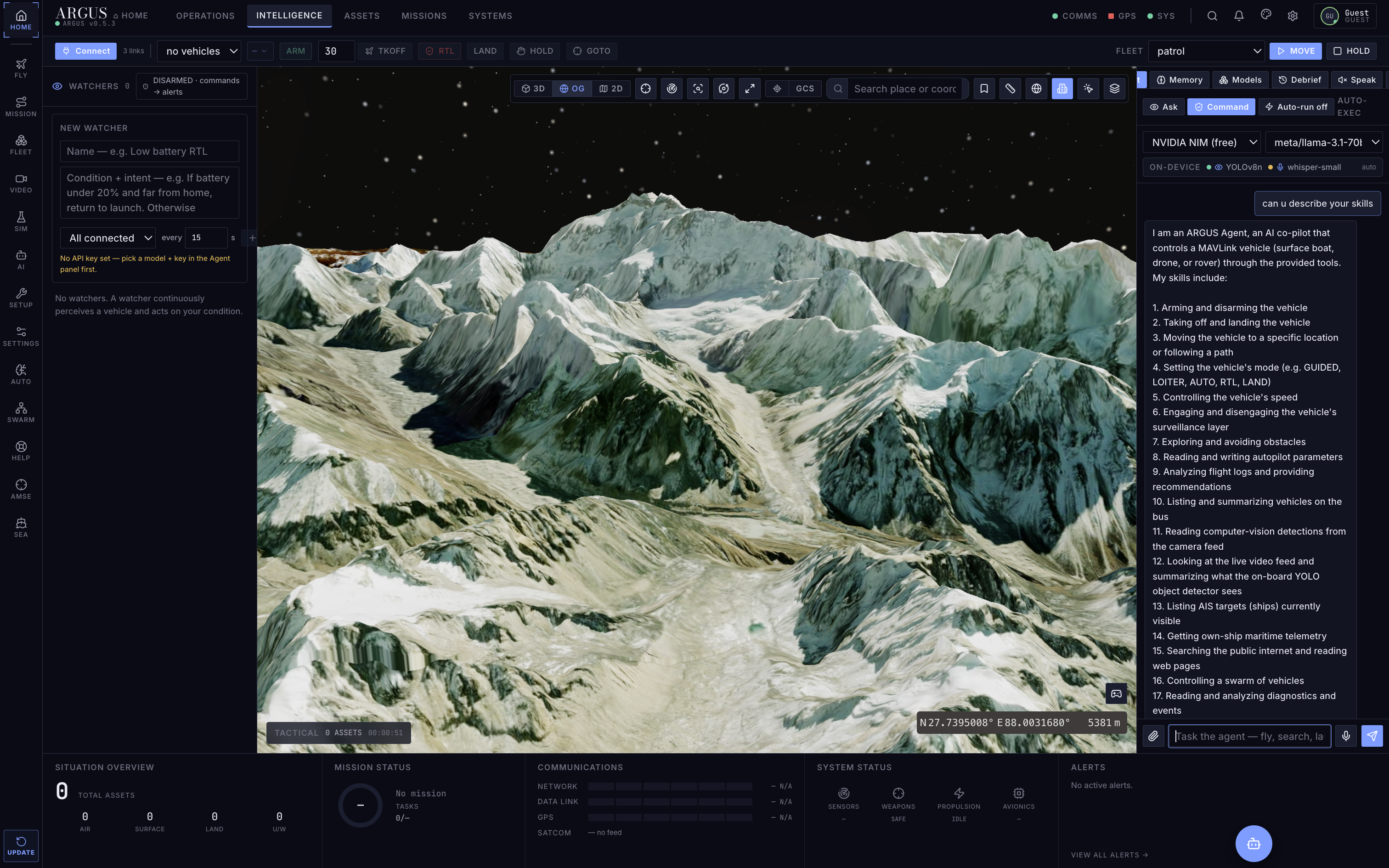Open notifications bell icon
The image size is (1389, 868).
1239,16
